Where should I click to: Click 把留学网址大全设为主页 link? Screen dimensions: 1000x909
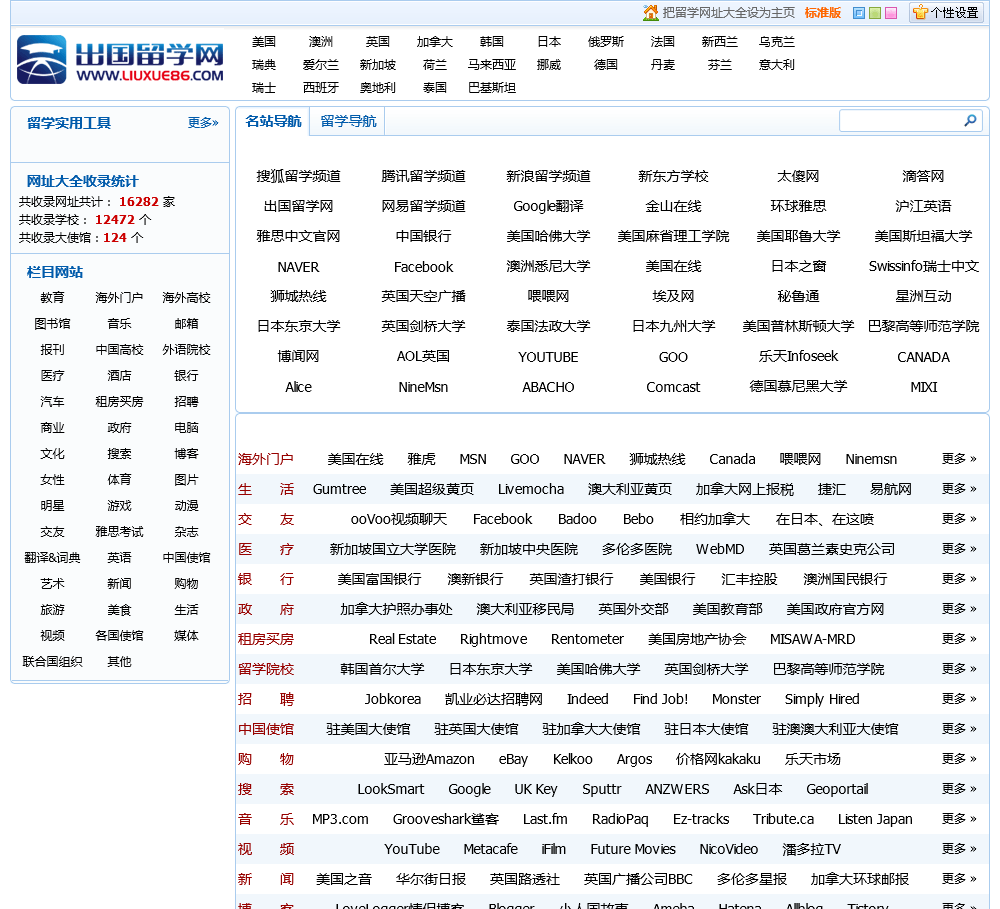tap(728, 13)
